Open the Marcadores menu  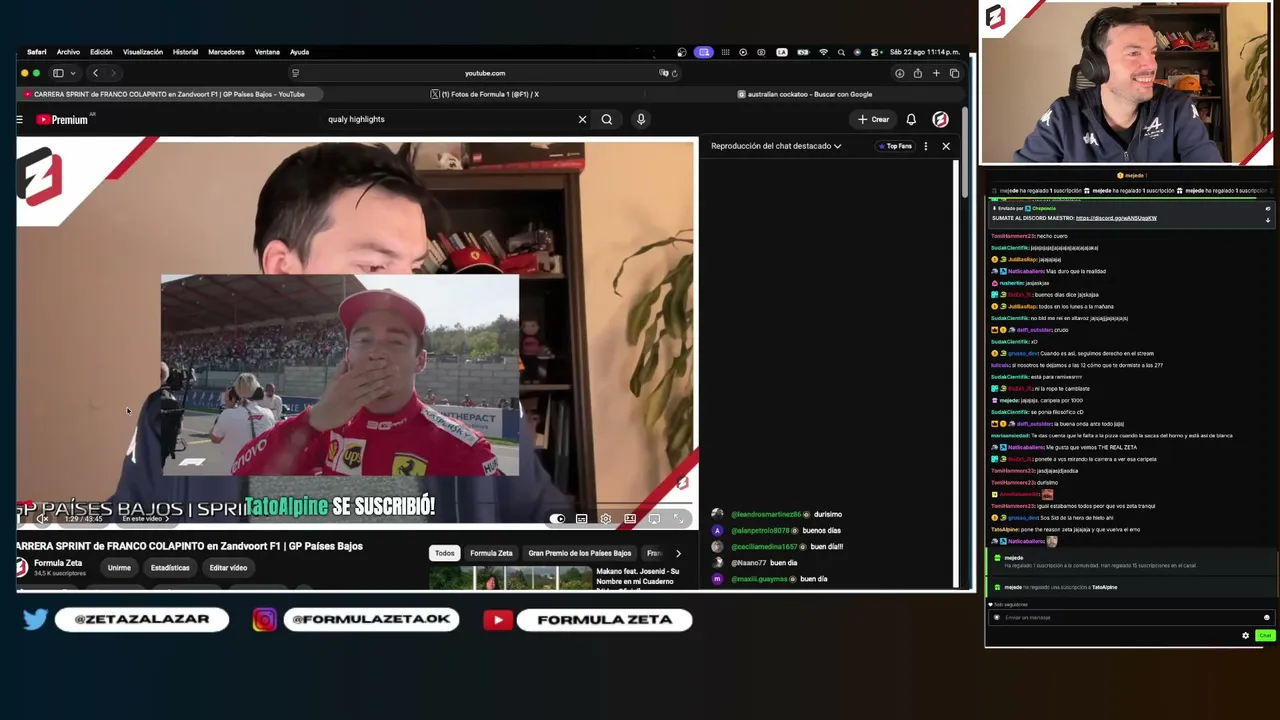226,52
